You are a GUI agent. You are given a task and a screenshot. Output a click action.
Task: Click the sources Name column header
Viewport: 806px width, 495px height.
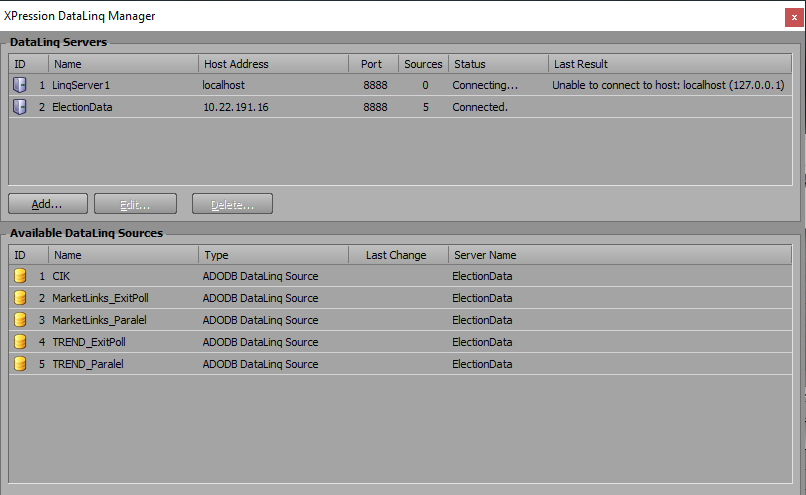point(123,255)
